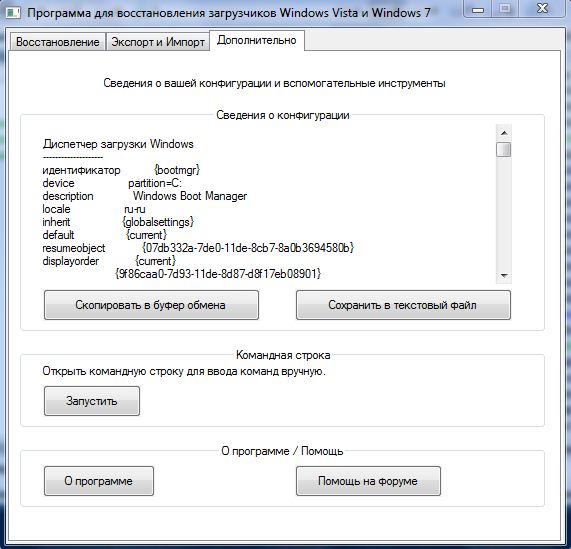Click Windows Boot Manager description text
571x549 pixels.
pos(190,196)
